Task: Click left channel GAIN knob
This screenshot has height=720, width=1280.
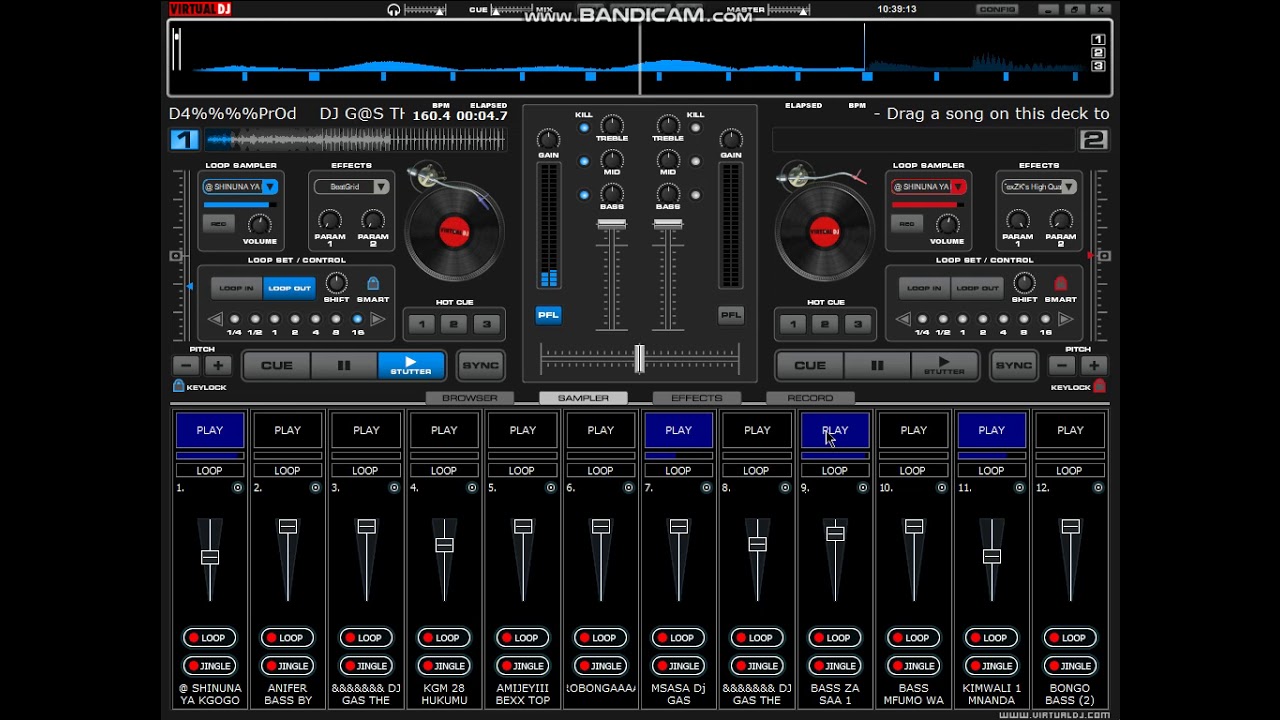Action: point(548,139)
